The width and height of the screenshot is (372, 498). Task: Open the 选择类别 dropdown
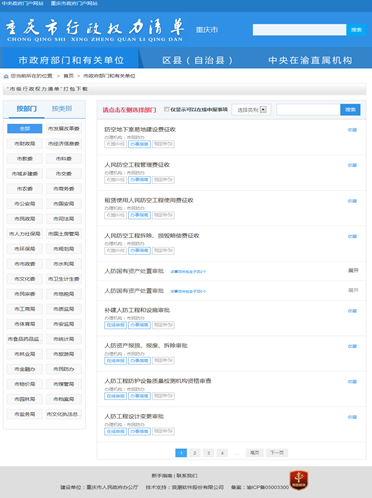coord(251,110)
